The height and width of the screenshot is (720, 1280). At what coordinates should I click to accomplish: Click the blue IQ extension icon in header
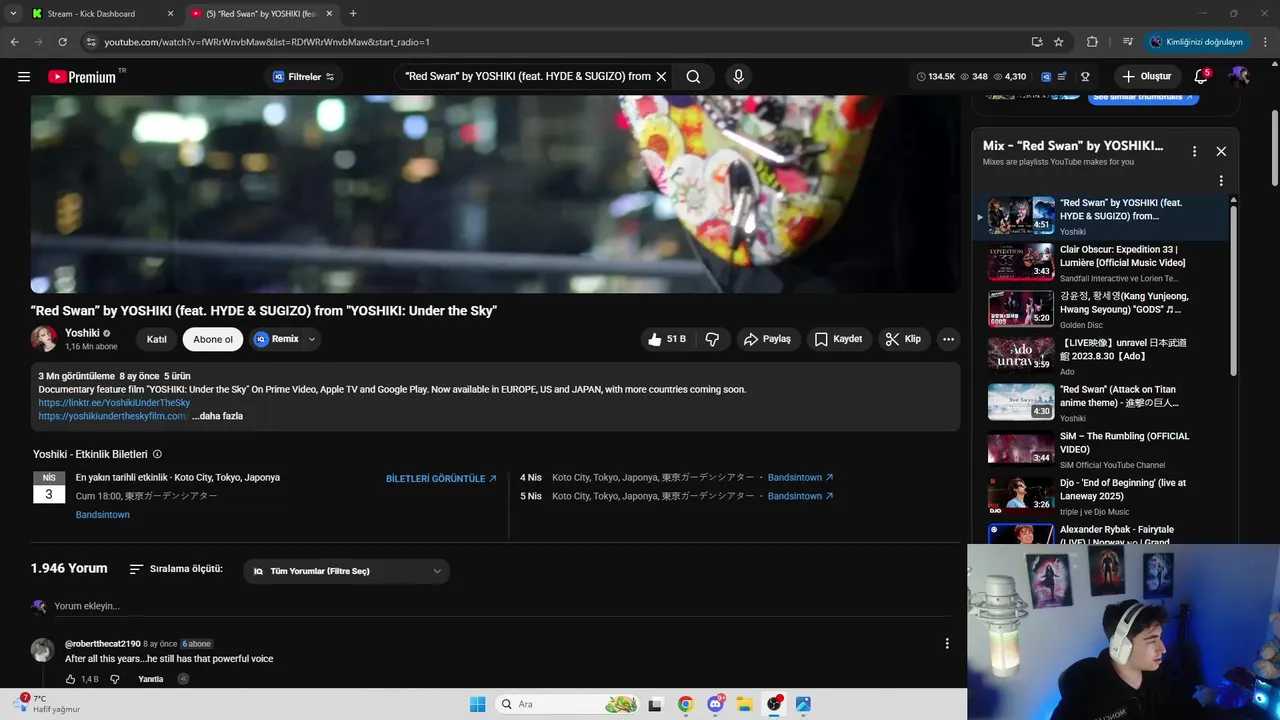(x=1046, y=76)
